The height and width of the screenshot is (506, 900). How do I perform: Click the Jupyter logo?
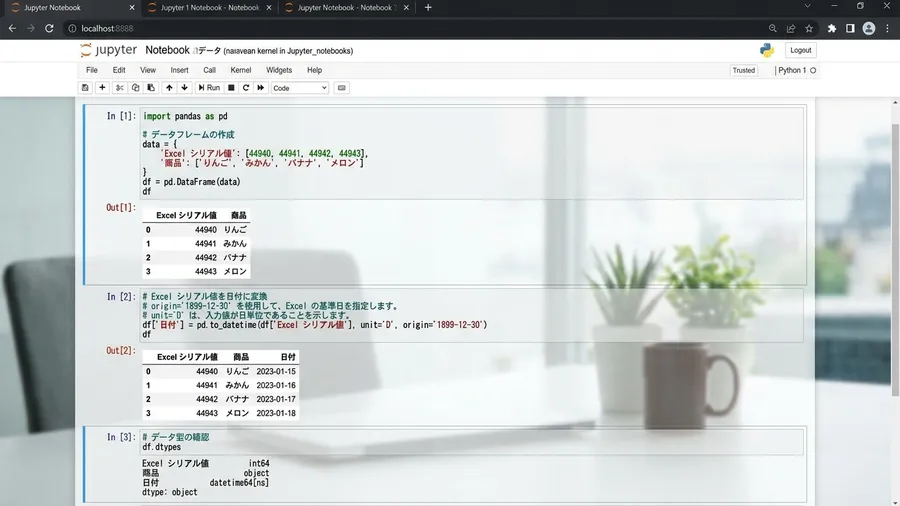point(109,50)
